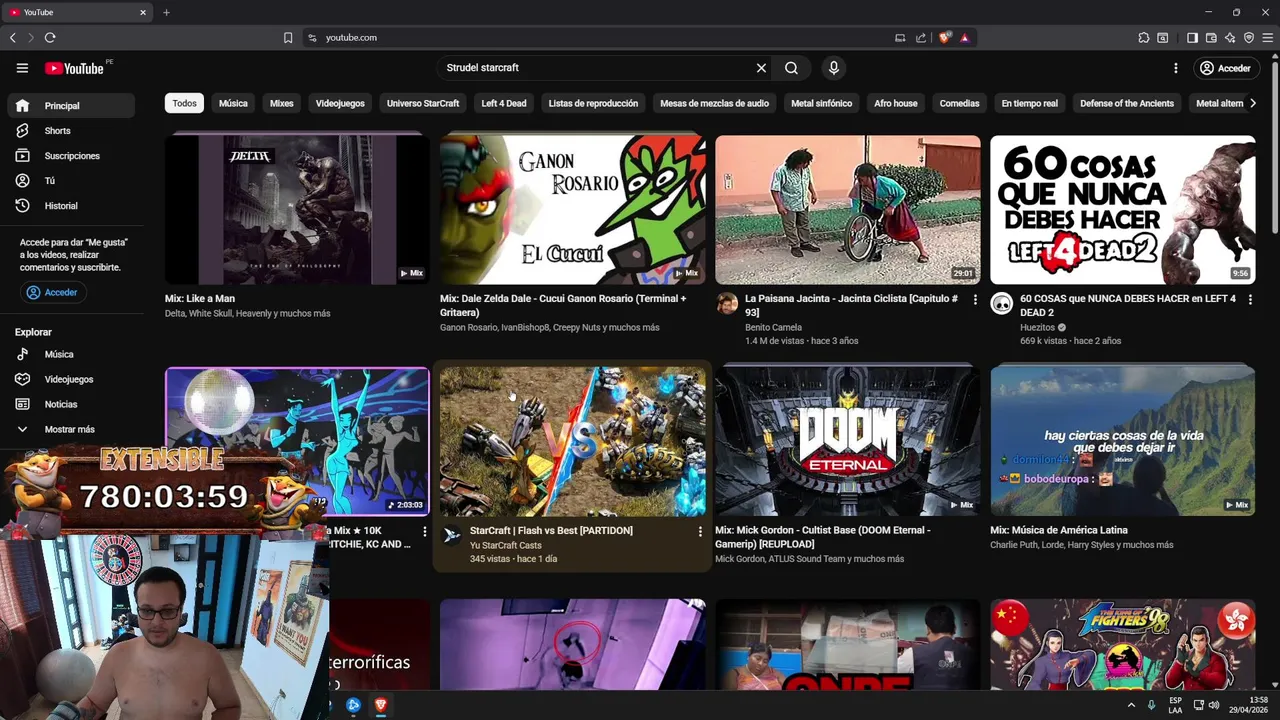Go back with the browser back arrow
Screen dimensions: 1280x720
click(x=13, y=38)
